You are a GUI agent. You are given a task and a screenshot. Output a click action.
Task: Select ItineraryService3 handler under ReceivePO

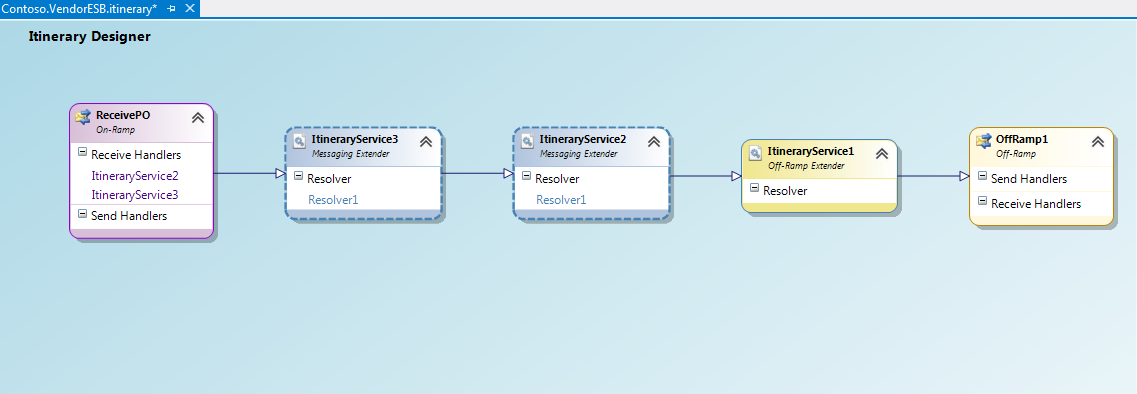(135, 195)
